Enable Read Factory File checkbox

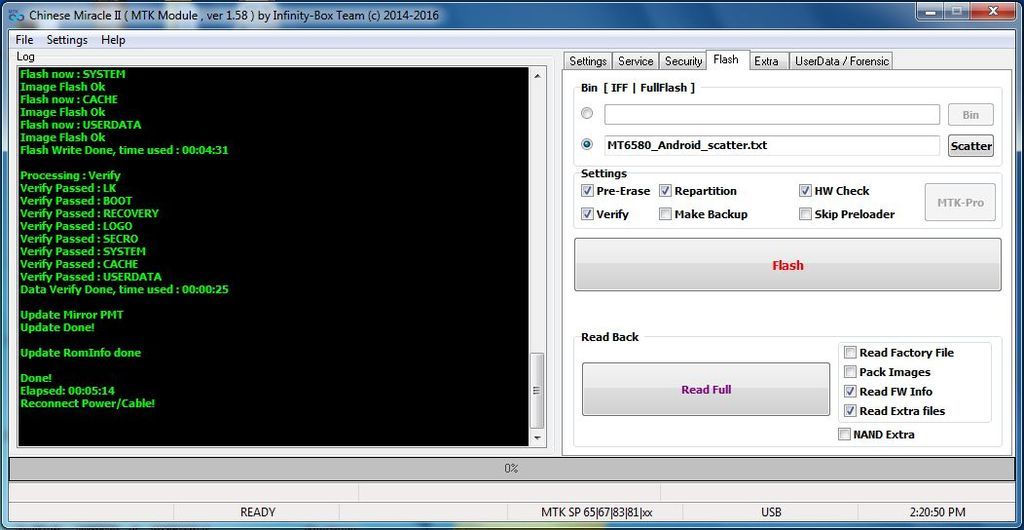[x=850, y=353]
